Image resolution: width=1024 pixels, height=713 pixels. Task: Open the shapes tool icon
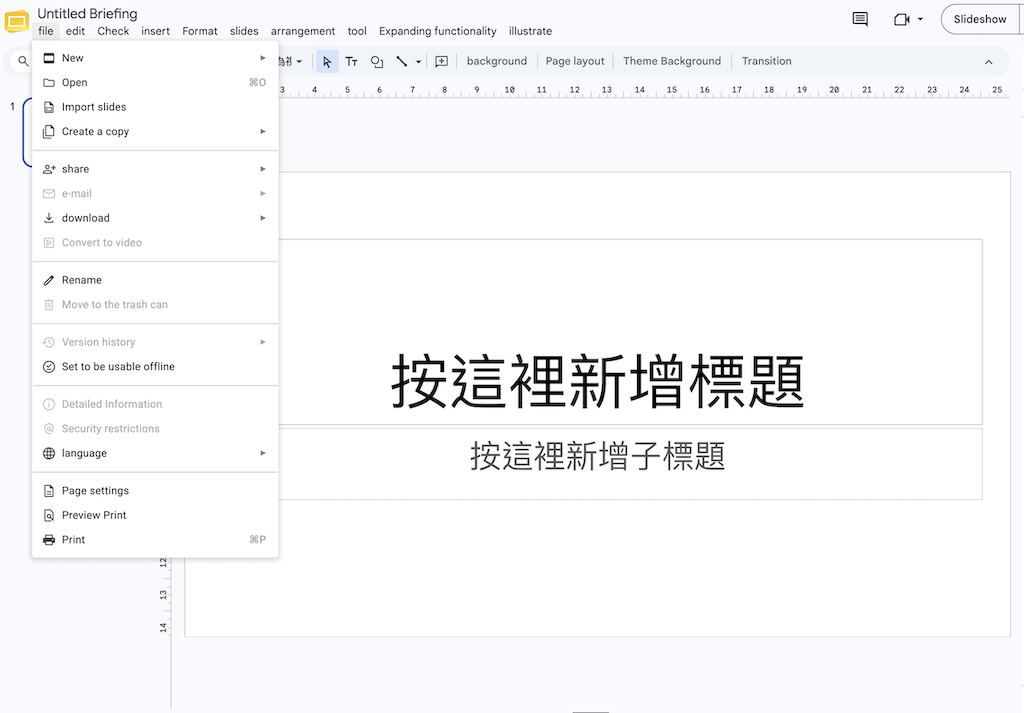click(x=376, y=62)
